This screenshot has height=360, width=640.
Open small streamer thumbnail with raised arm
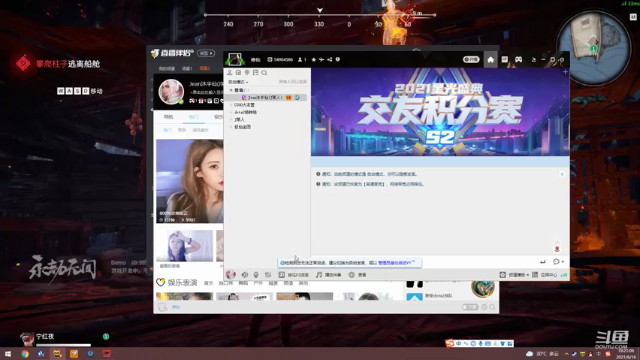click(184, 246)
